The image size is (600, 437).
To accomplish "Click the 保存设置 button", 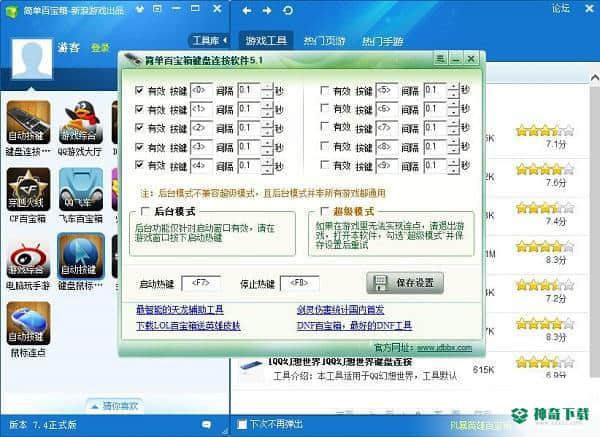I will coord(405,283).
